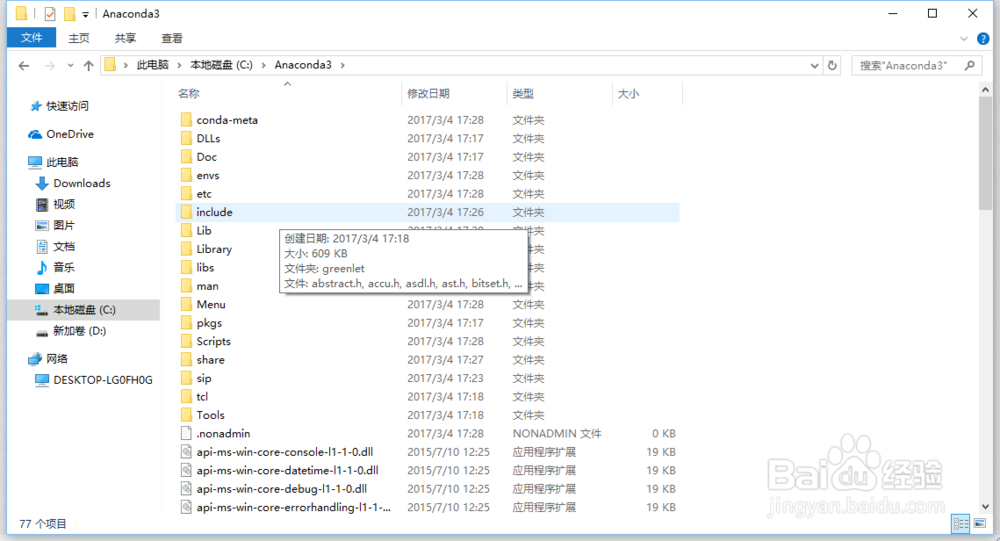Select the conda-meta folder icon
Screen dimensions: 1000x541
tap(186, 120)
